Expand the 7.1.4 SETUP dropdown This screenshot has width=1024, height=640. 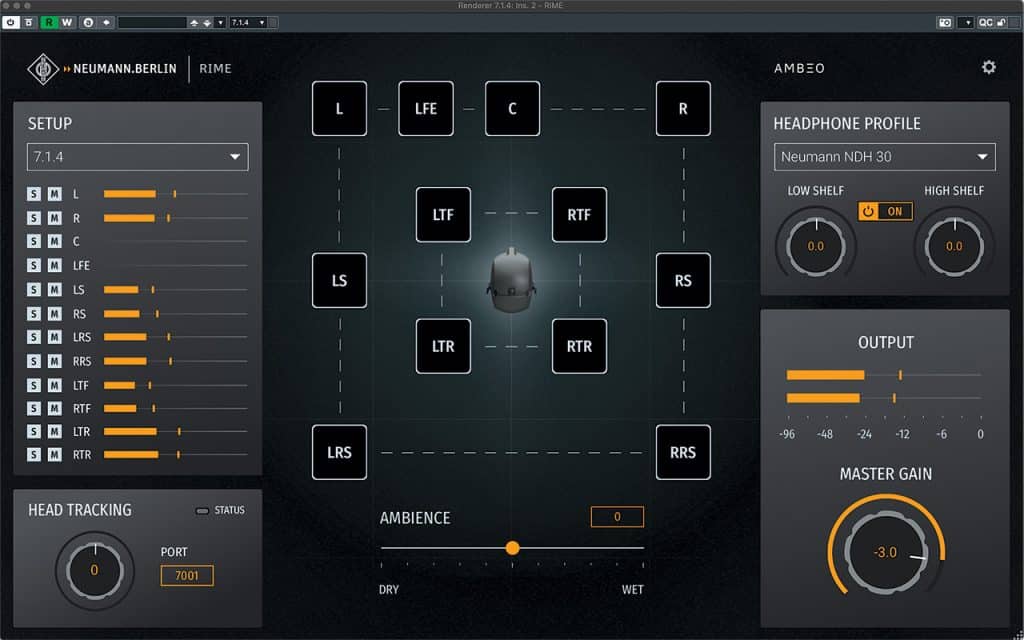[x=138, y=157]
